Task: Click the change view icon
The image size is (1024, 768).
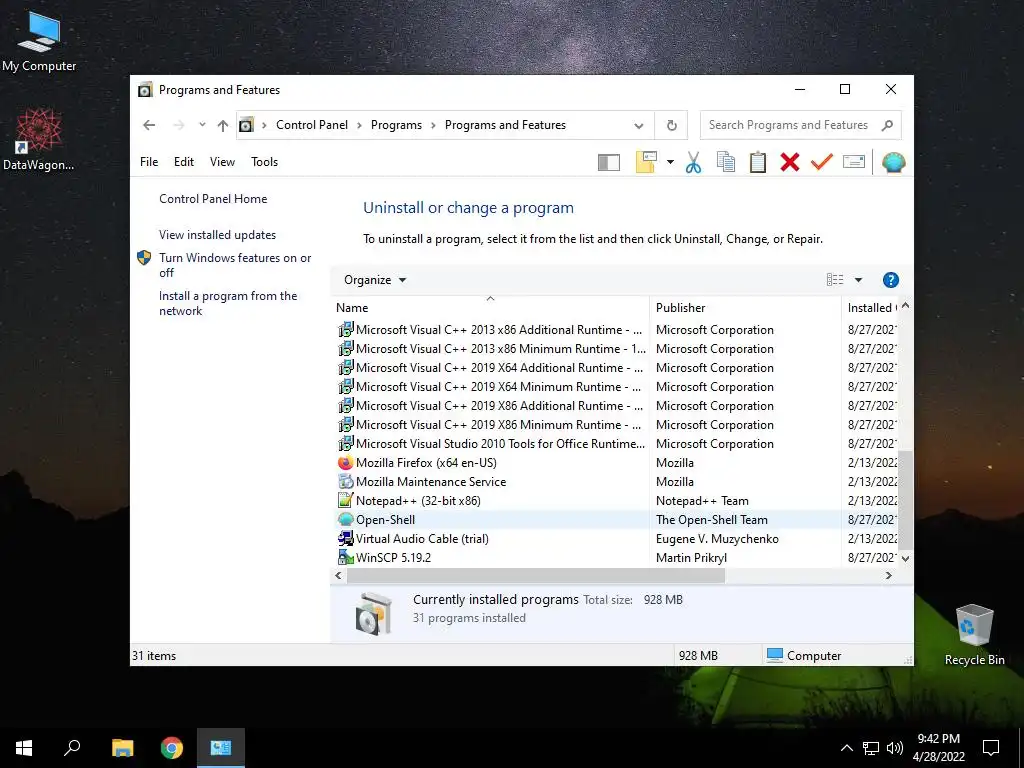Action: (x=835, y=280)
